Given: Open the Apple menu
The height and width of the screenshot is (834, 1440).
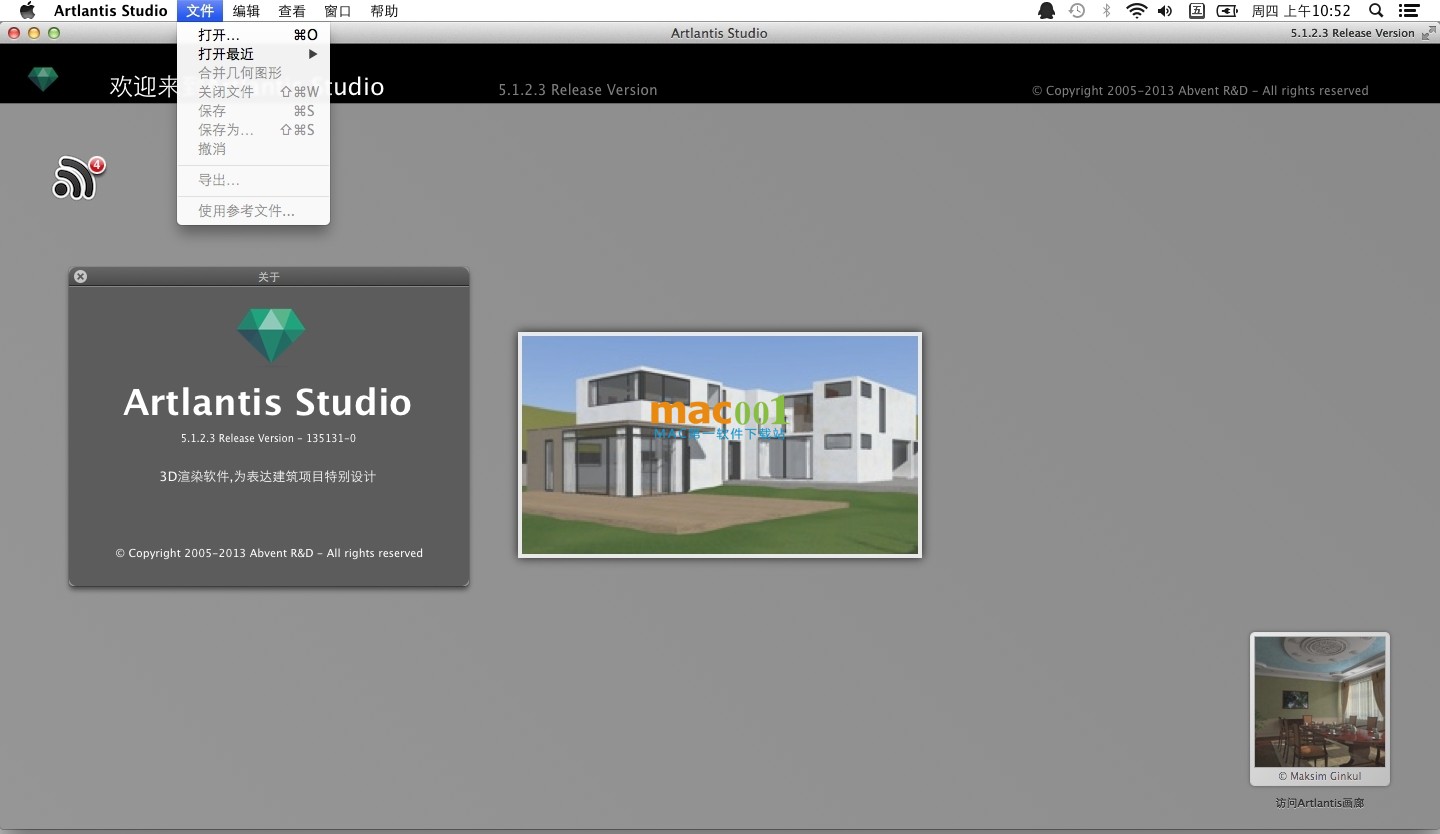Looking at the screenshot, I should 27,11.
